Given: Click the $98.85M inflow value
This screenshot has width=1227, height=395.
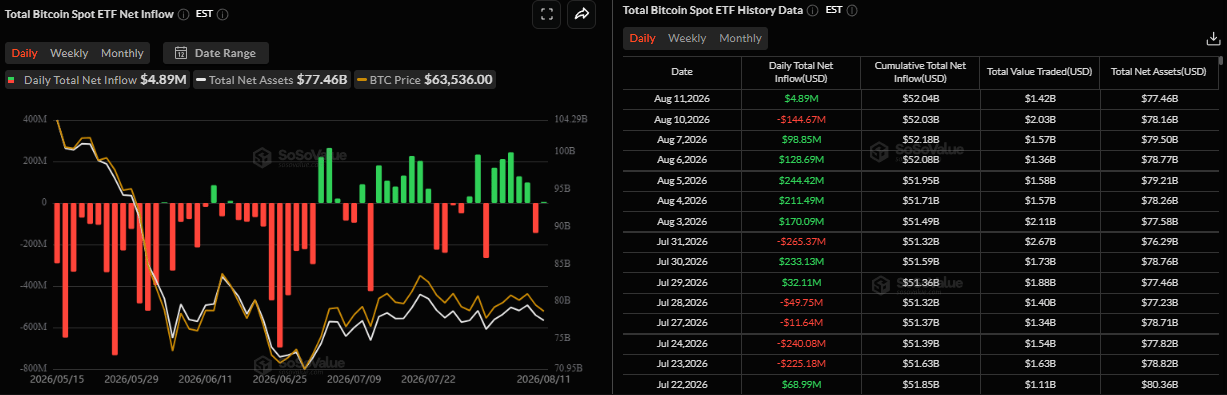Looking at the screenshot, I should [800, 140].
